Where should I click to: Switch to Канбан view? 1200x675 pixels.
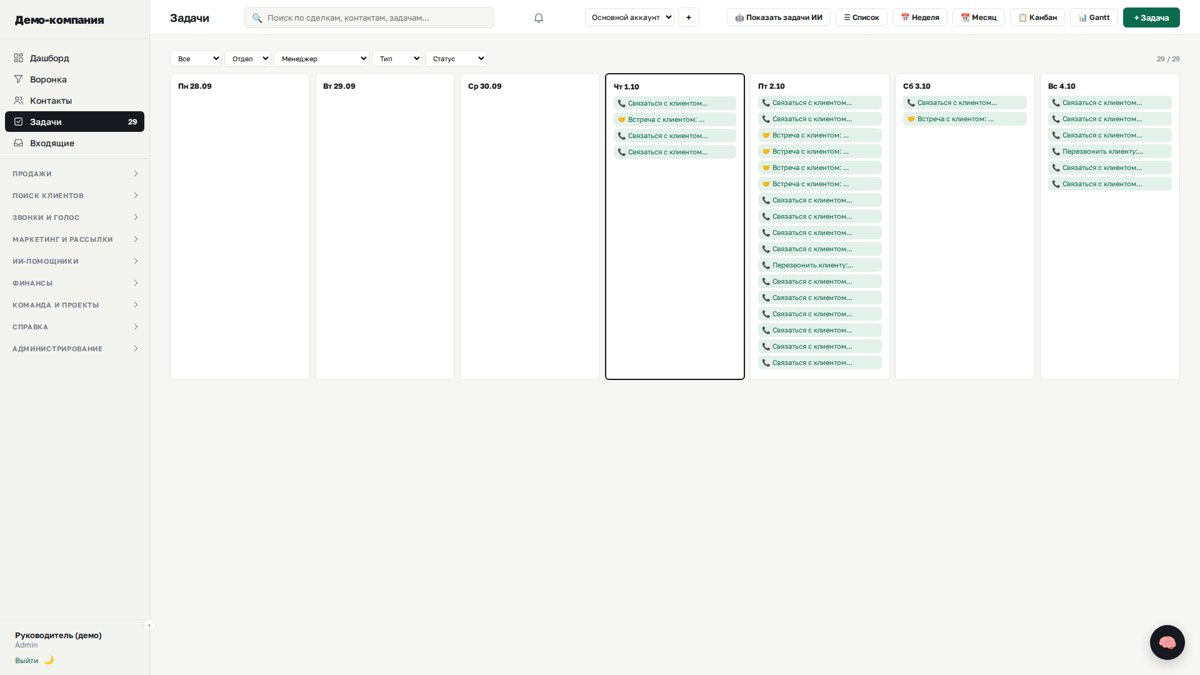point(1037,17)
